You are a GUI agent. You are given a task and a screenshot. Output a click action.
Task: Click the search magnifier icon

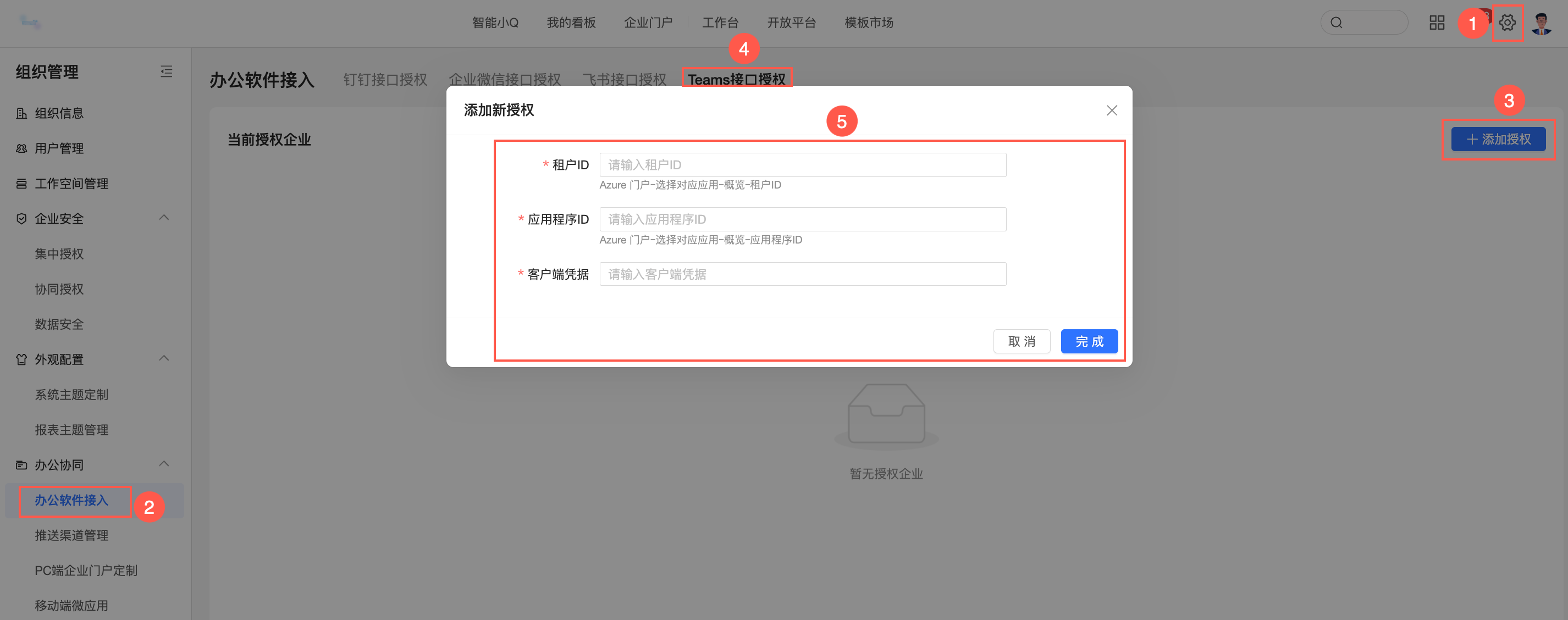1336,23
